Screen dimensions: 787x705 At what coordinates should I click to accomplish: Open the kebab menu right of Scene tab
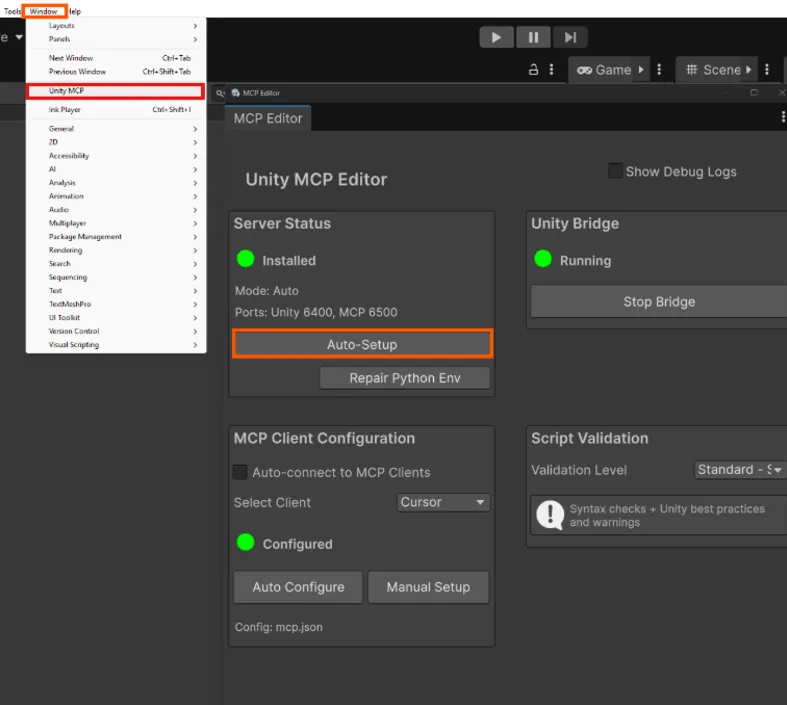pyautogui.click(x=767, y=70)
